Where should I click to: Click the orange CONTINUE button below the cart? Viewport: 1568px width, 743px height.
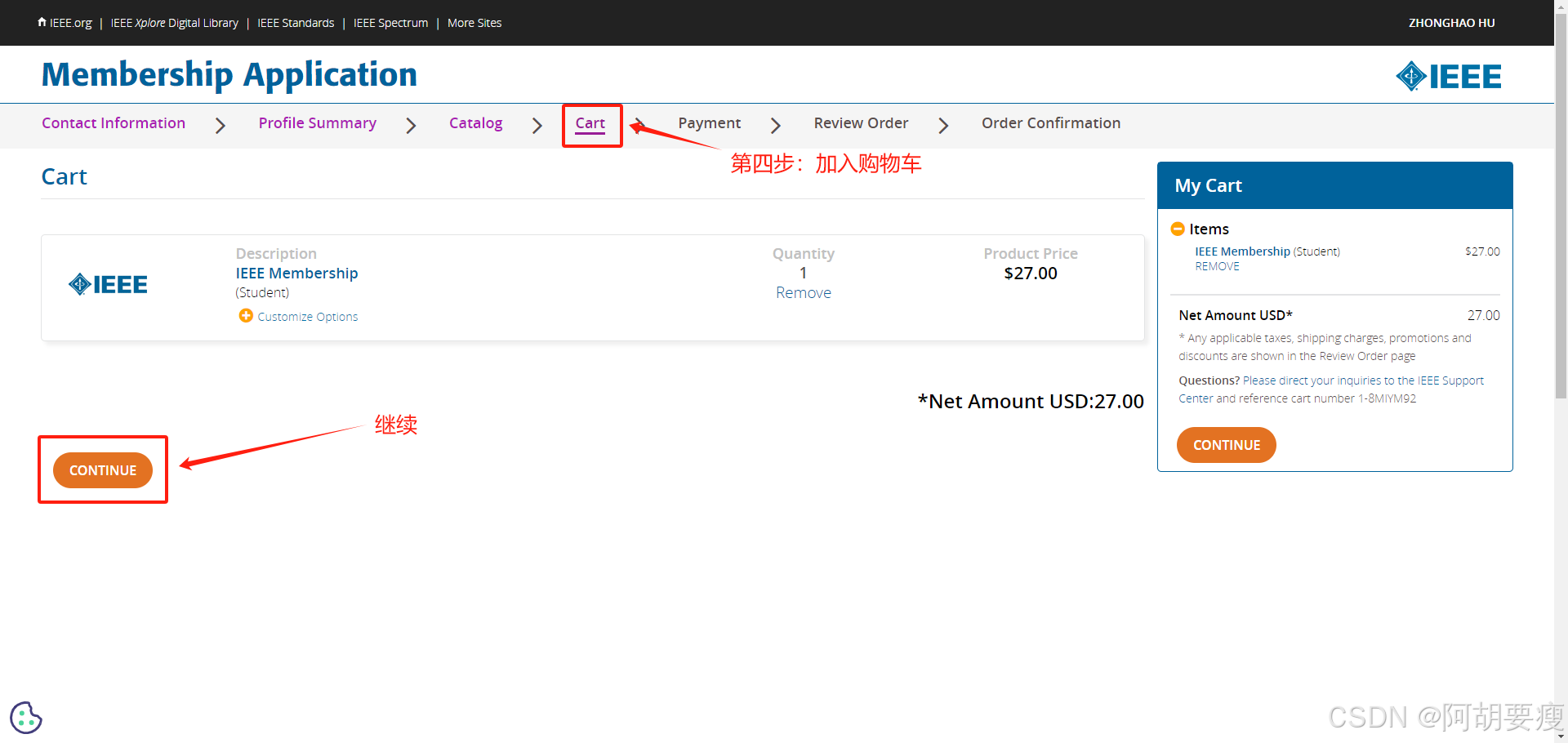pyautogui.click(x=103, y=470)
